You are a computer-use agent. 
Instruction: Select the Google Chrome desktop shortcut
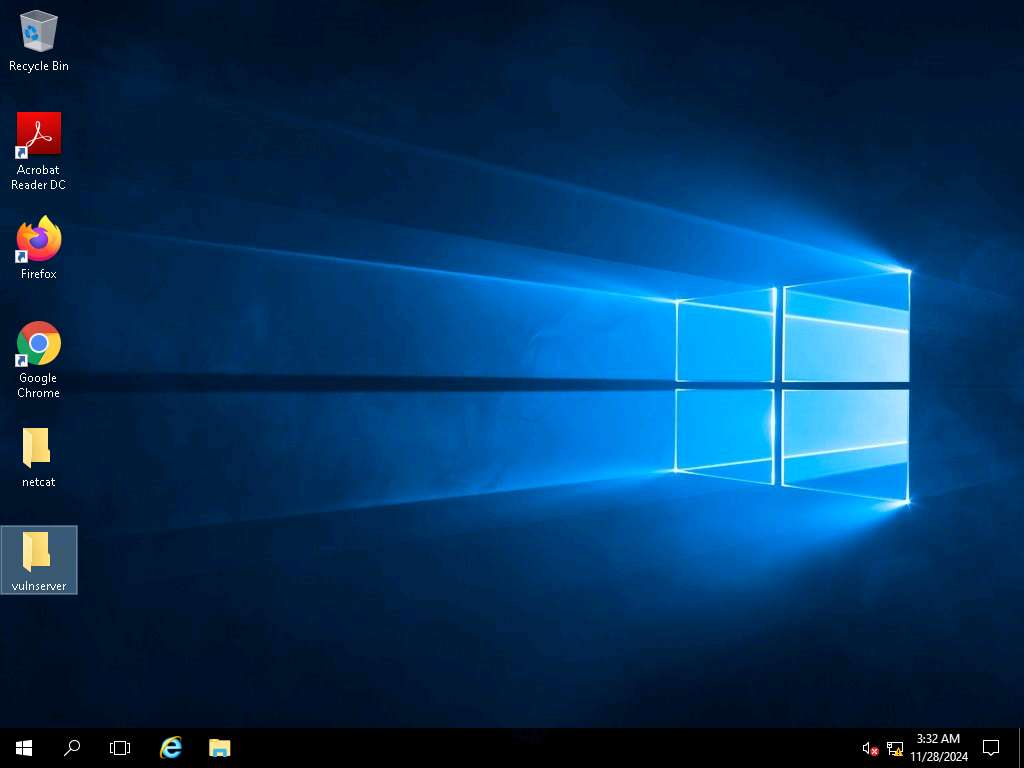pos(38,344)
